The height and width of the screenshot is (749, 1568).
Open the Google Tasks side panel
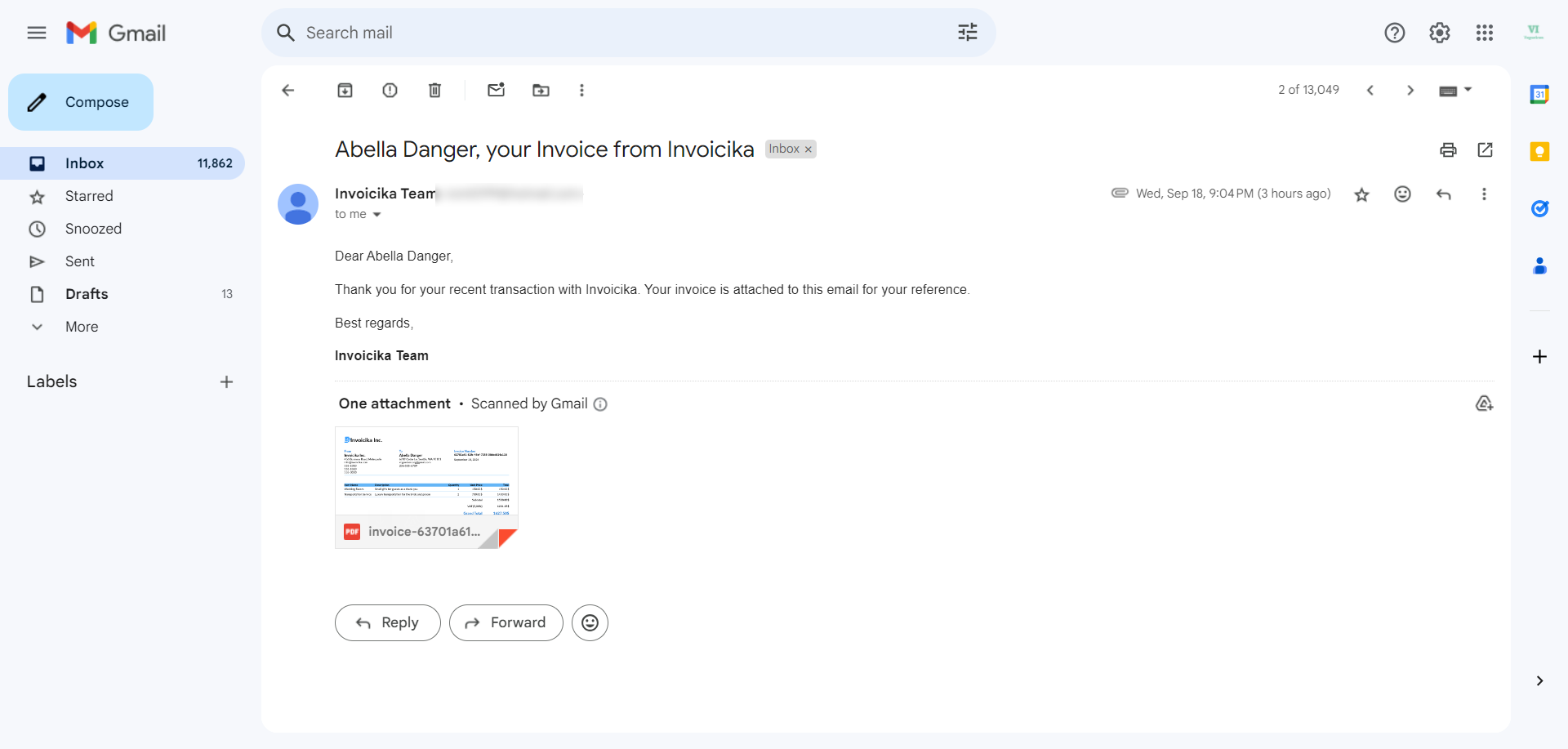click(1539, 208)
